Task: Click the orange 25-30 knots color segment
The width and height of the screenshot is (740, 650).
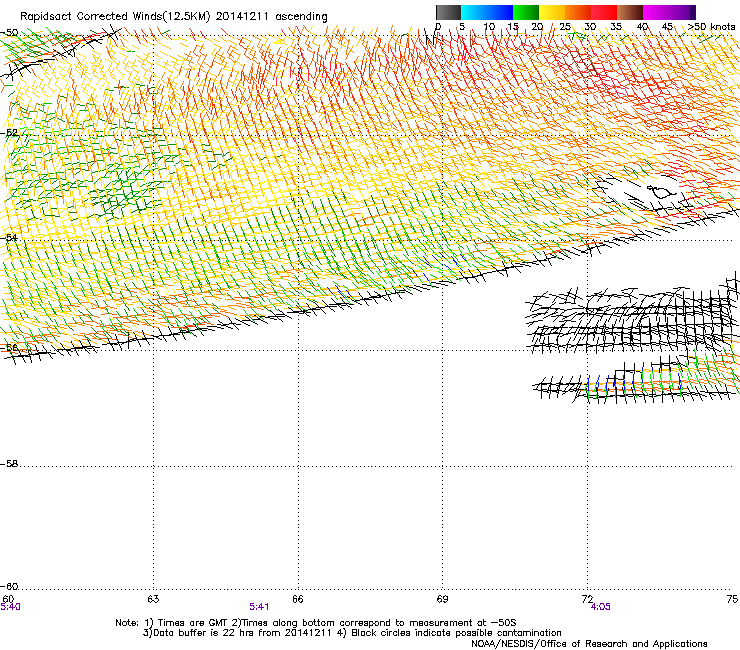Action: (x=578, y=12)
